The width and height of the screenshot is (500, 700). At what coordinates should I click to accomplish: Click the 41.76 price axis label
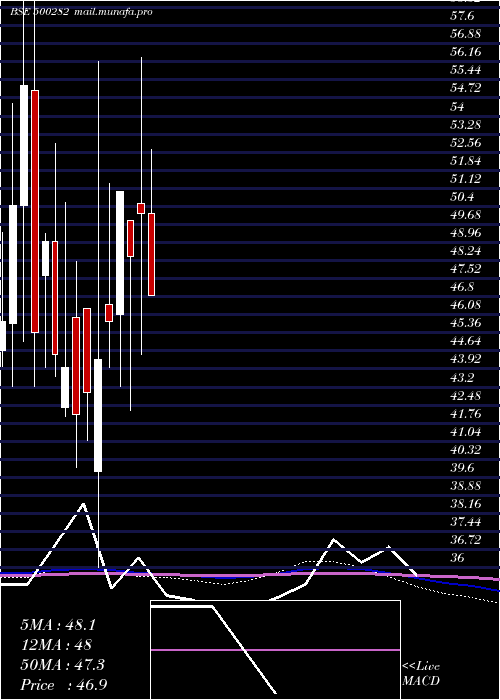click(466, 414)
